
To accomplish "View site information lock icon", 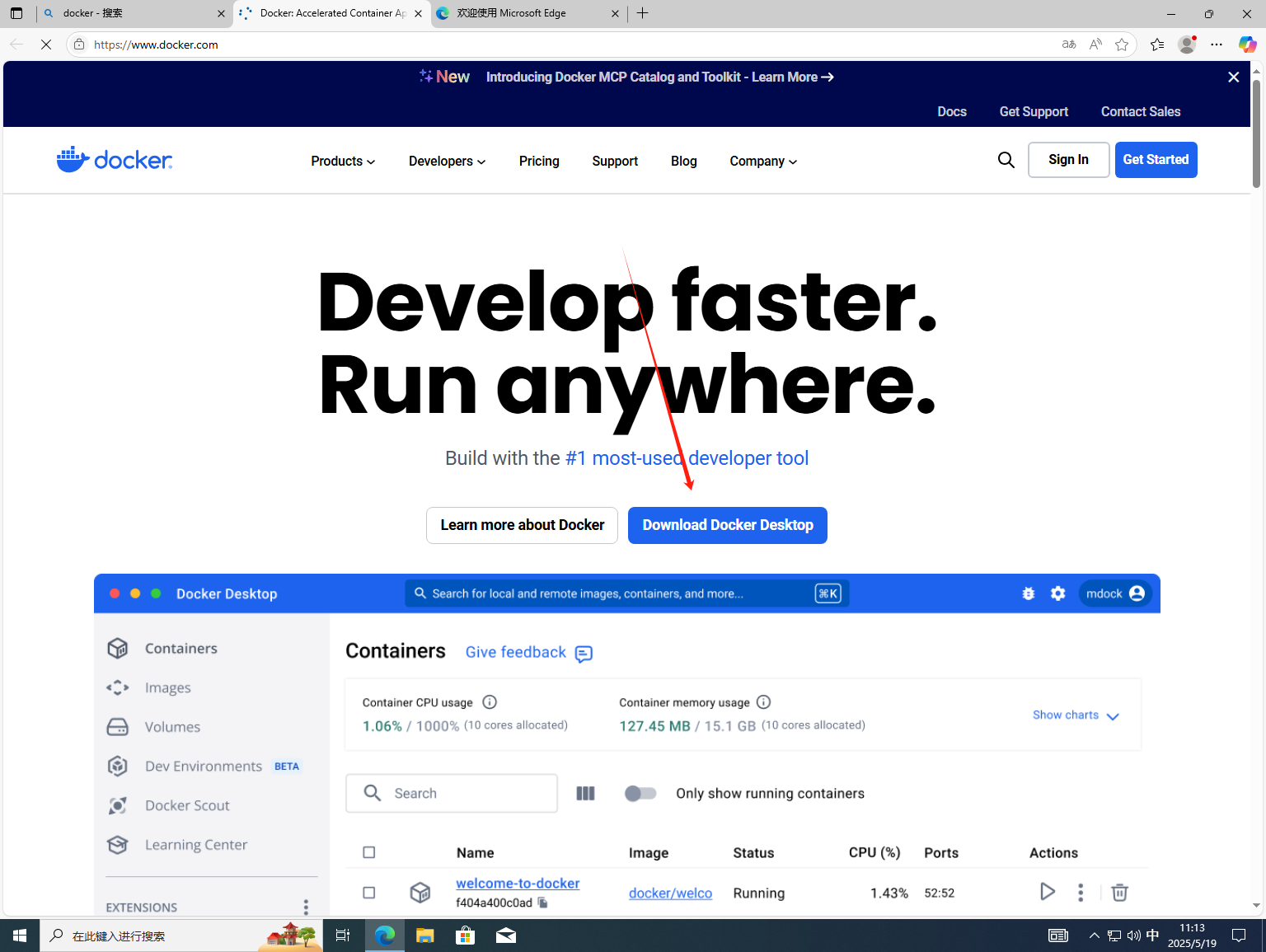I will pyautogui.click(x=79, y=45).
